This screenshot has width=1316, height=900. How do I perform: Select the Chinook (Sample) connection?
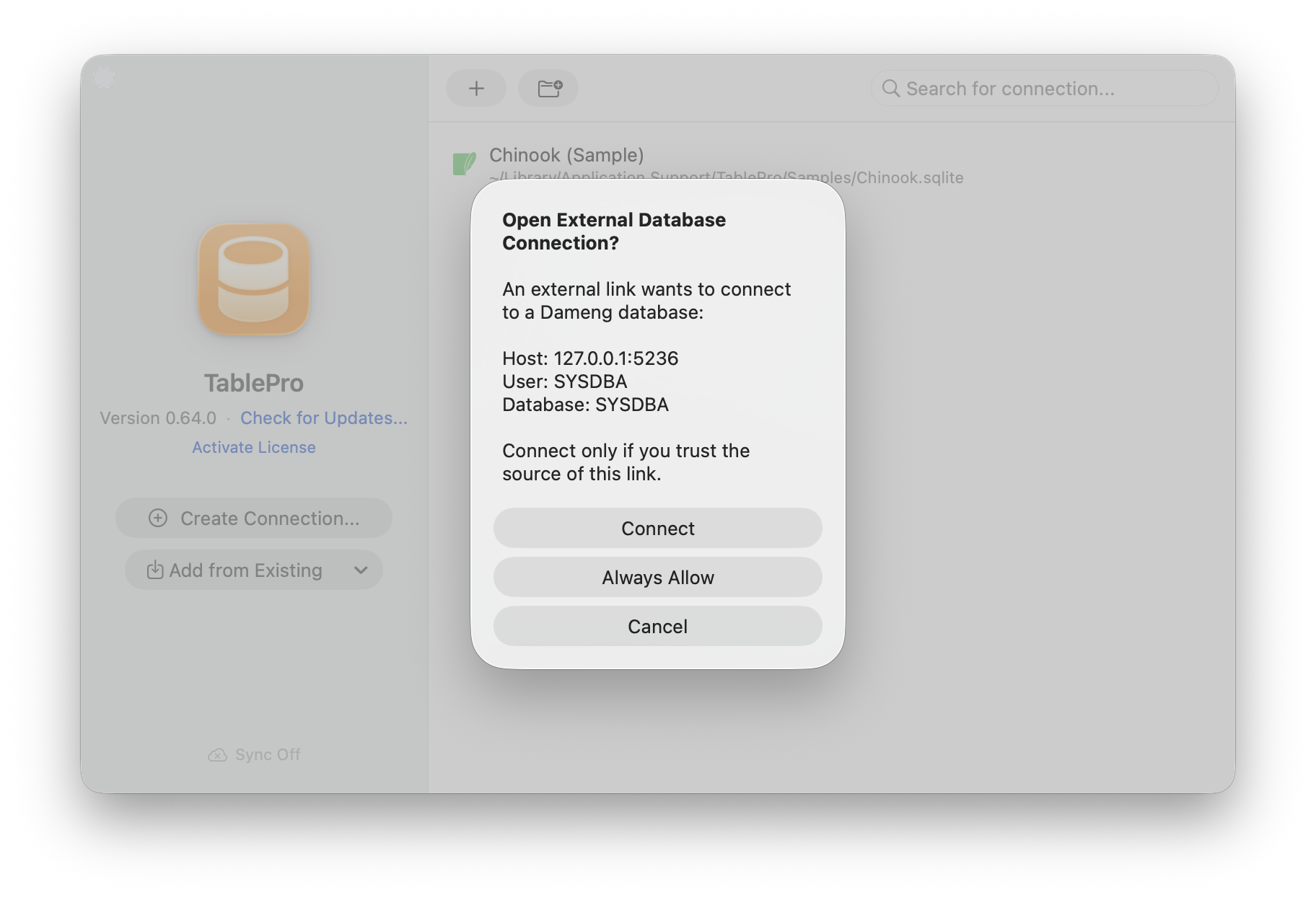click(830, 165)
